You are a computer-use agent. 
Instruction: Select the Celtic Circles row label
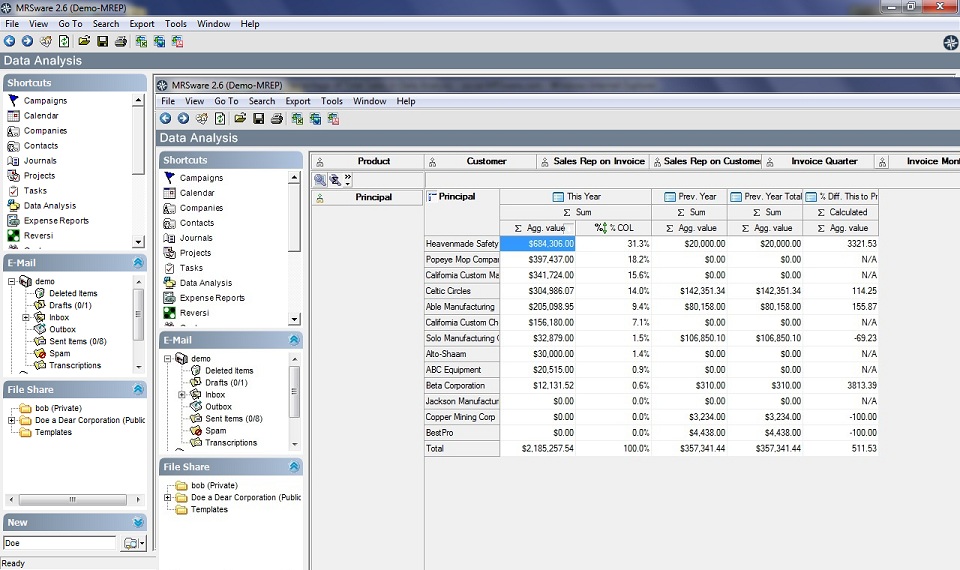pyautogui.click(x=462, y=291)
